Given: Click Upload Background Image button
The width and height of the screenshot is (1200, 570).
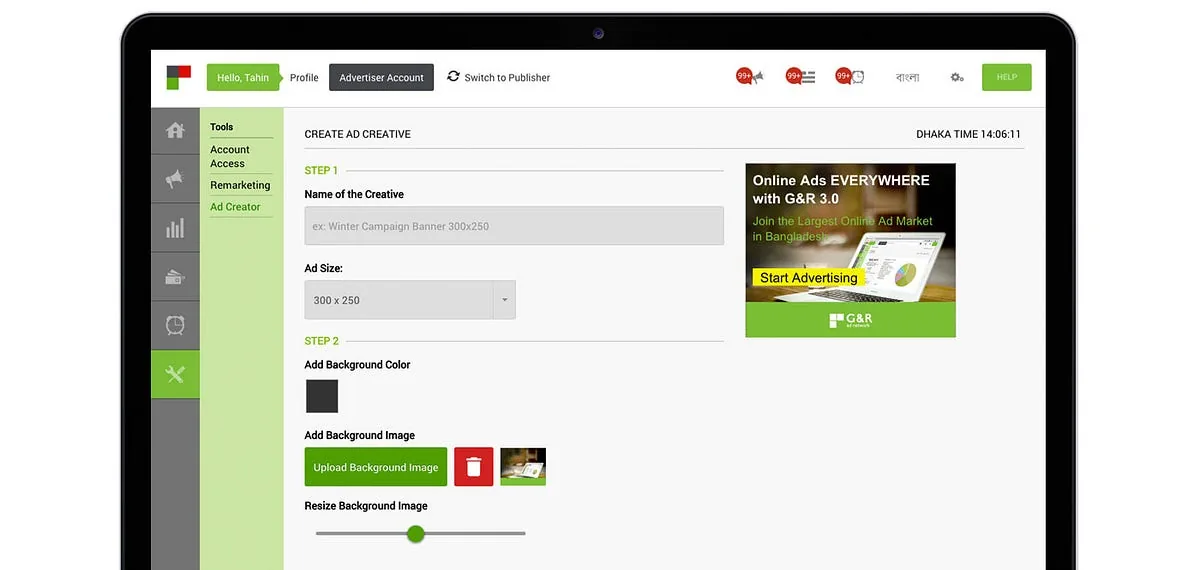Looking at the screenshot, I should (376, 467).
